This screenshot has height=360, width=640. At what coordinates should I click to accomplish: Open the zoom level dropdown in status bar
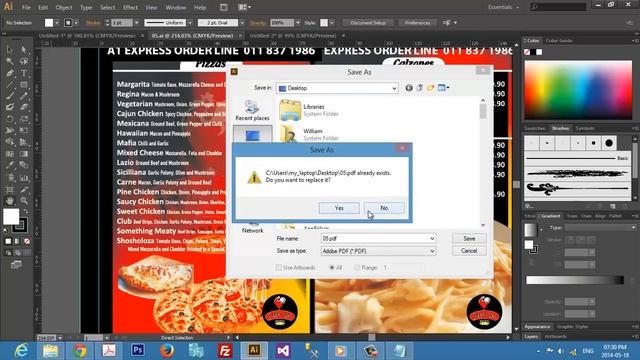click(60, 338)
